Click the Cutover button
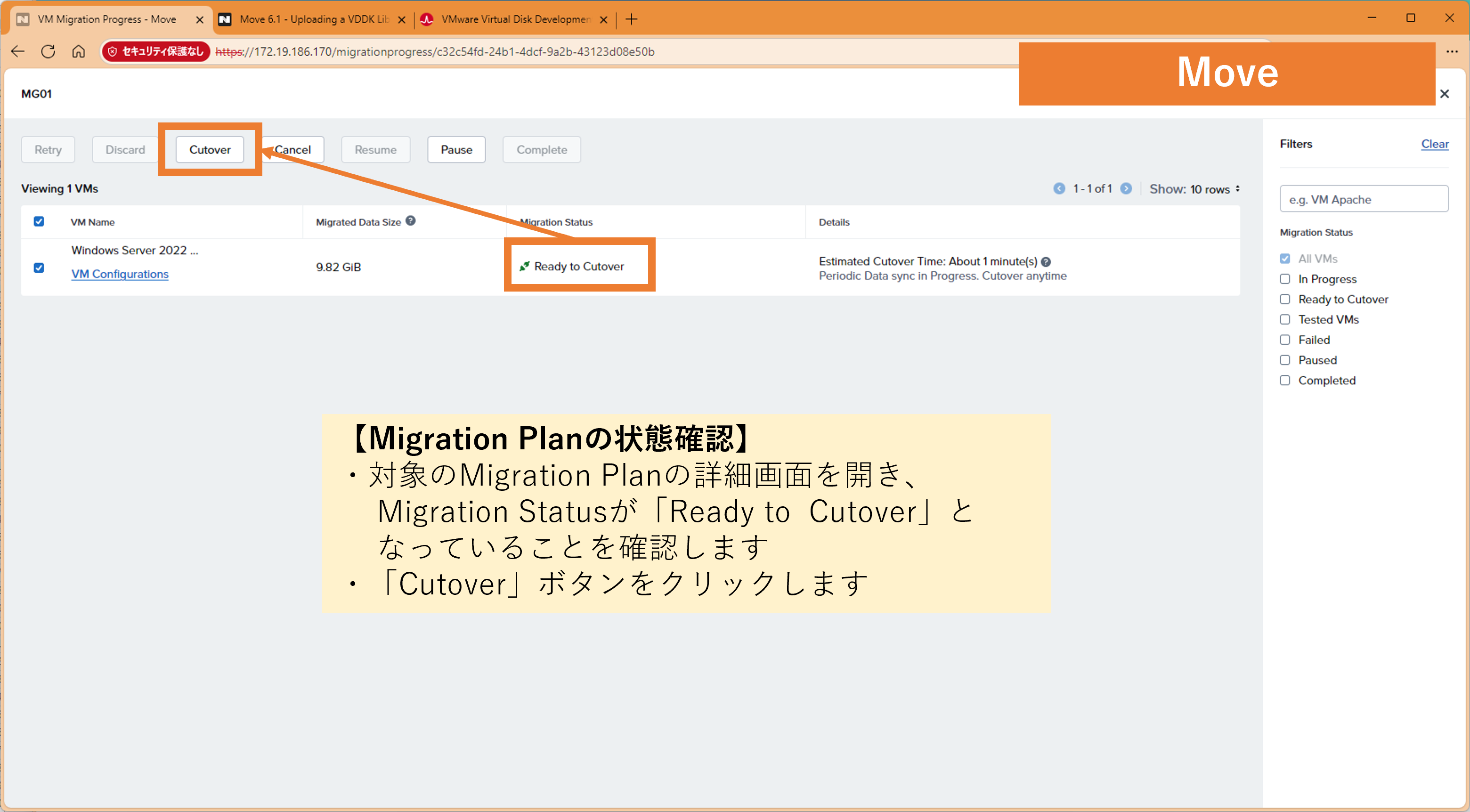The image size is (1470, 812). pos(210,149)
